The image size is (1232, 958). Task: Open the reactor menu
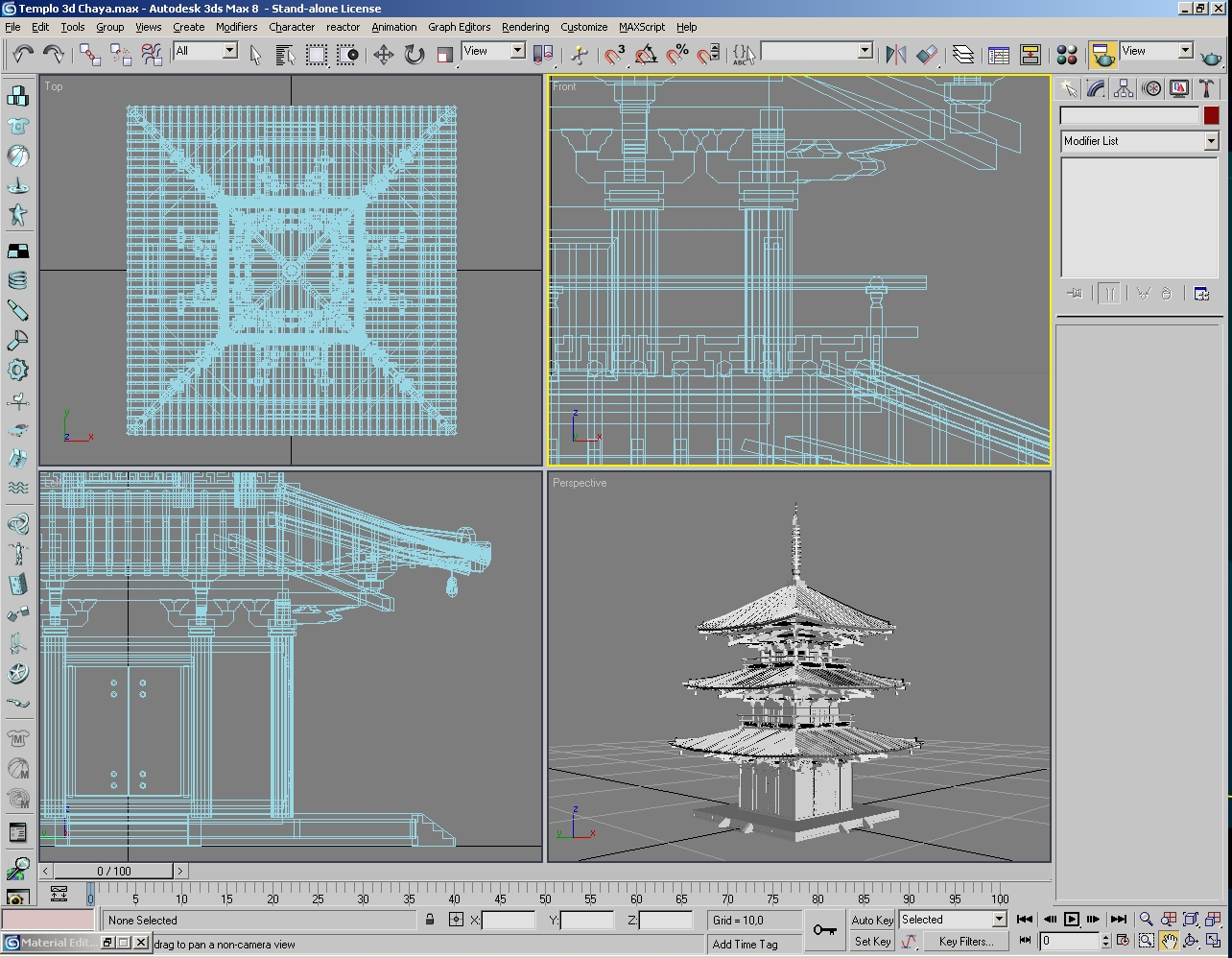(x=343, y=27)
